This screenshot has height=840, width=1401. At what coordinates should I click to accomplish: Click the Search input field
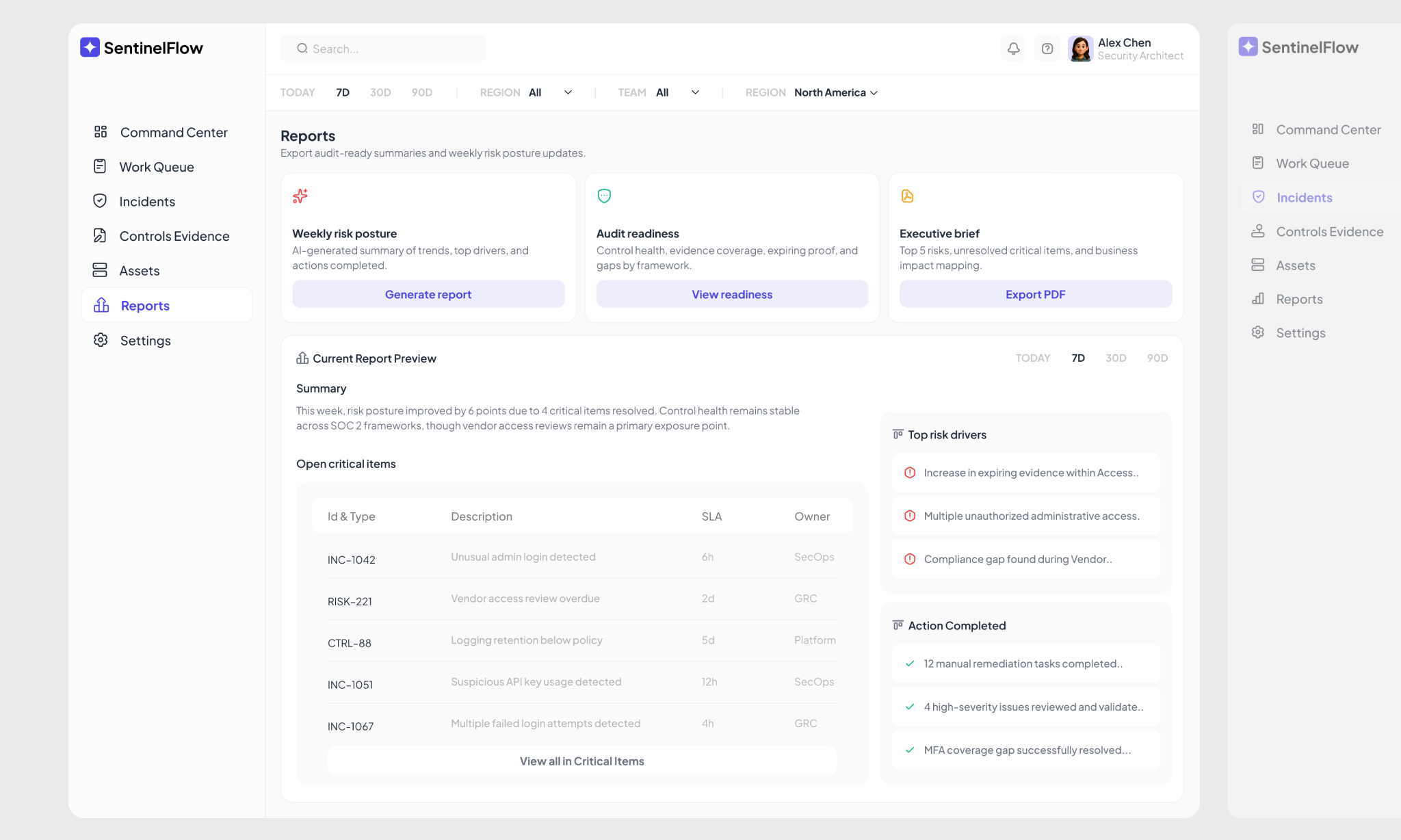point(393,49)
